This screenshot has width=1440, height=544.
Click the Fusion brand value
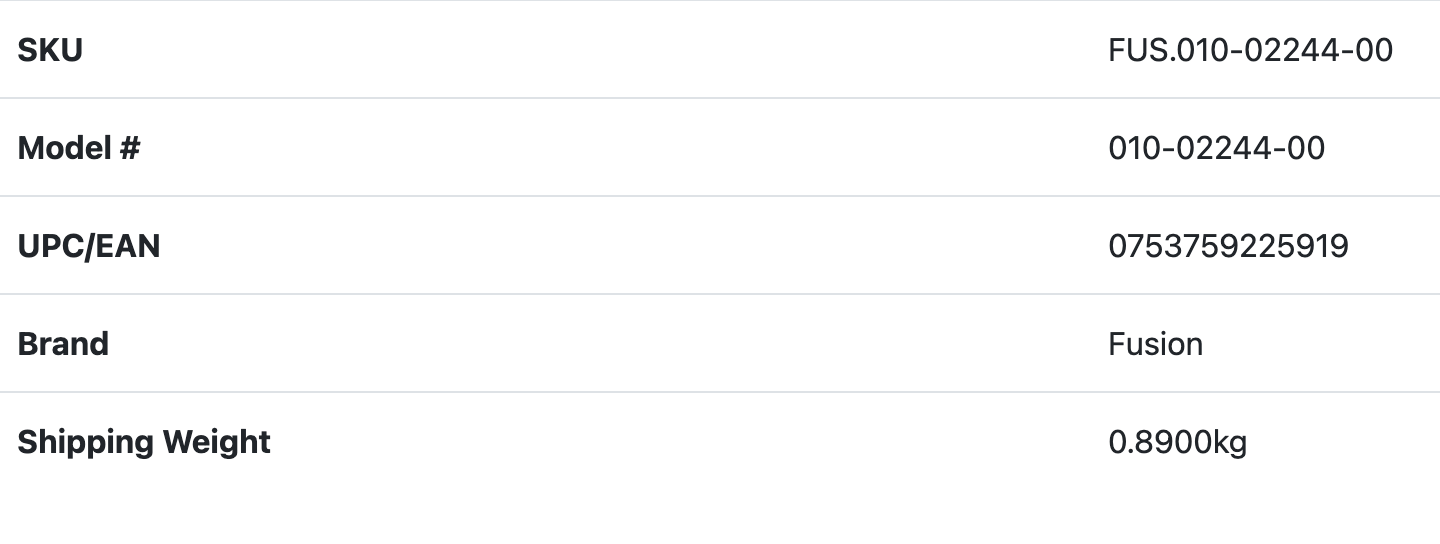point(1155,344)
